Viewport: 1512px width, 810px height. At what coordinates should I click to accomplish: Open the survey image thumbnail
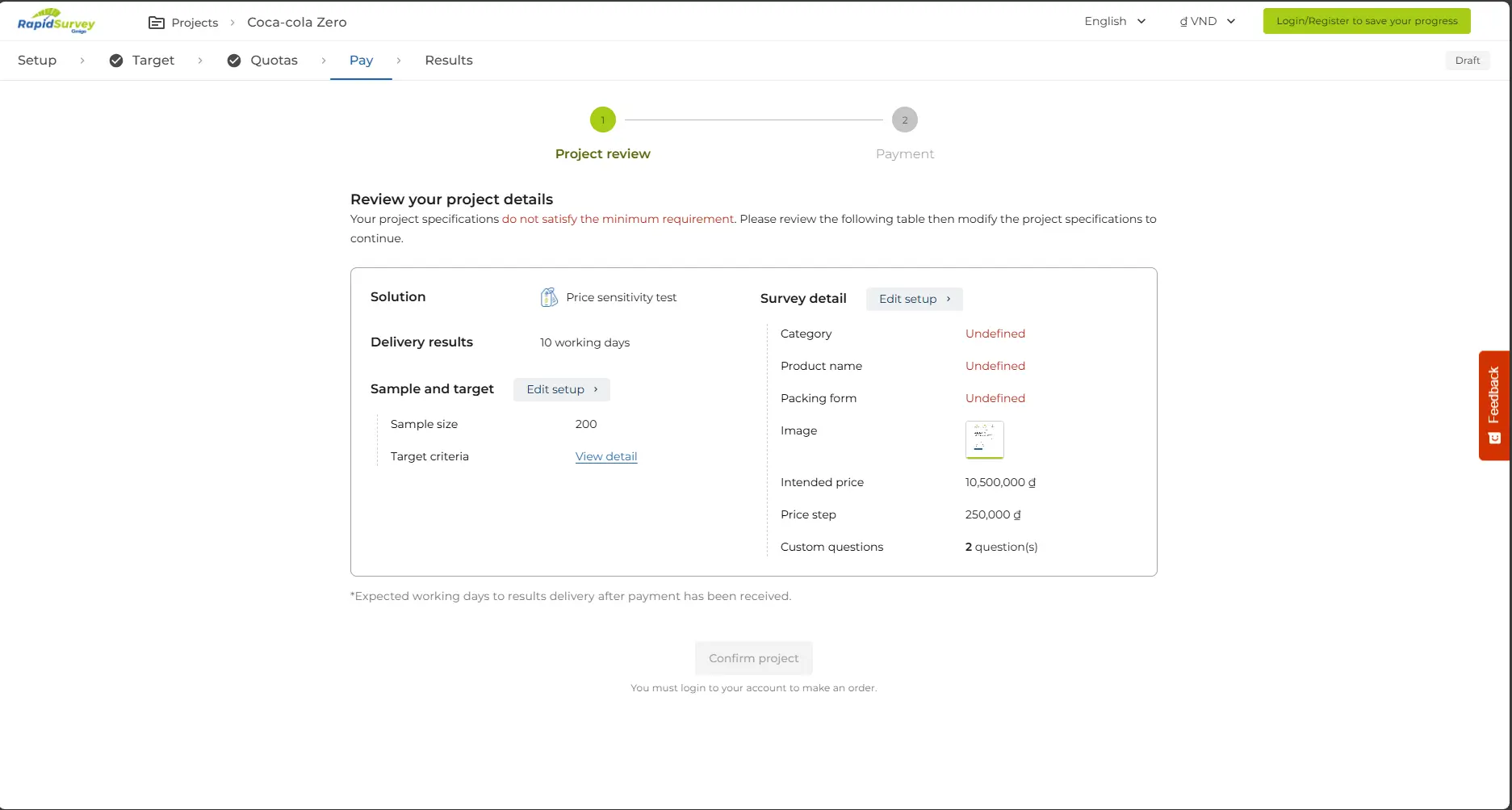pos(984,440)
